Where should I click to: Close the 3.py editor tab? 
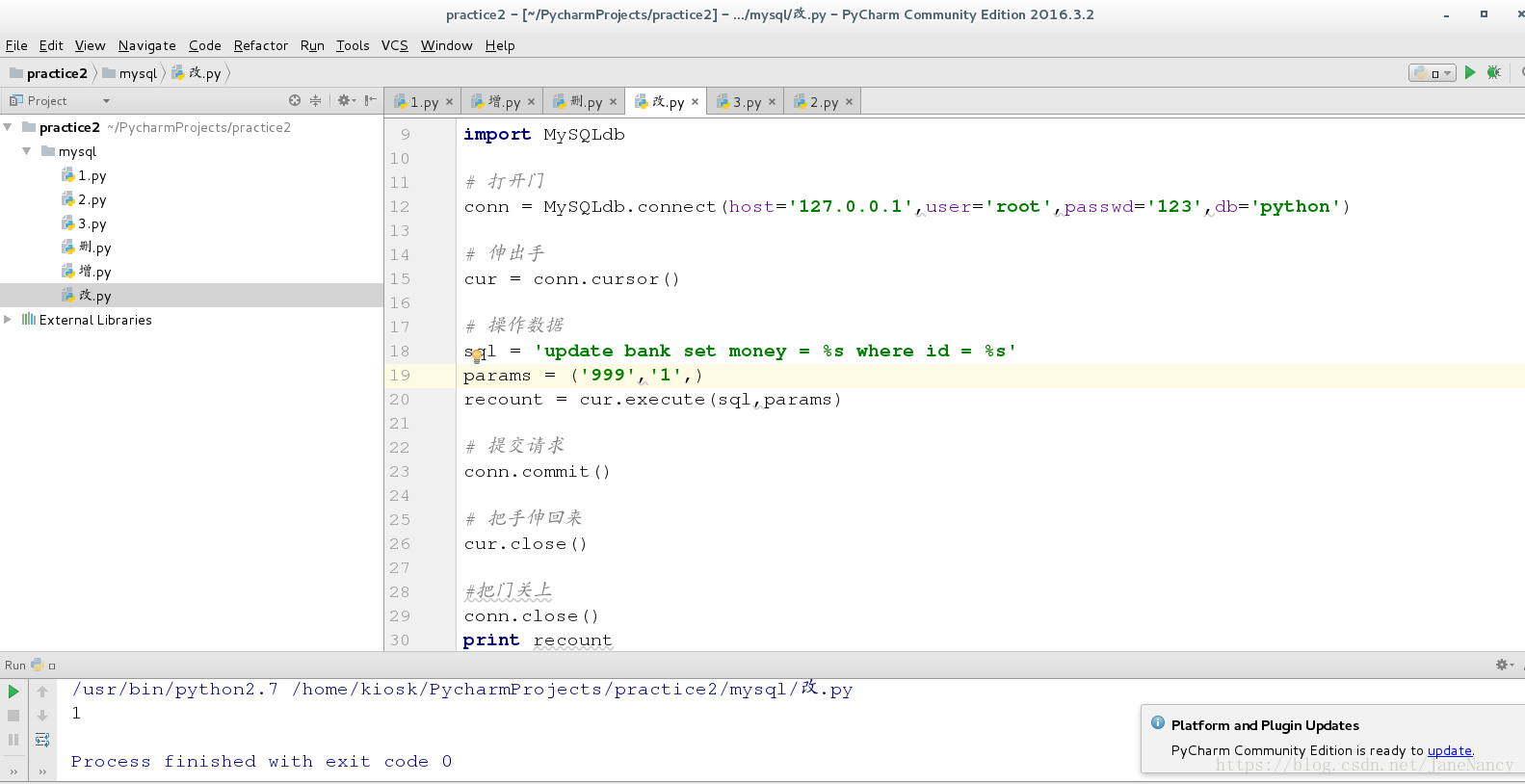[x=772, y=102]
